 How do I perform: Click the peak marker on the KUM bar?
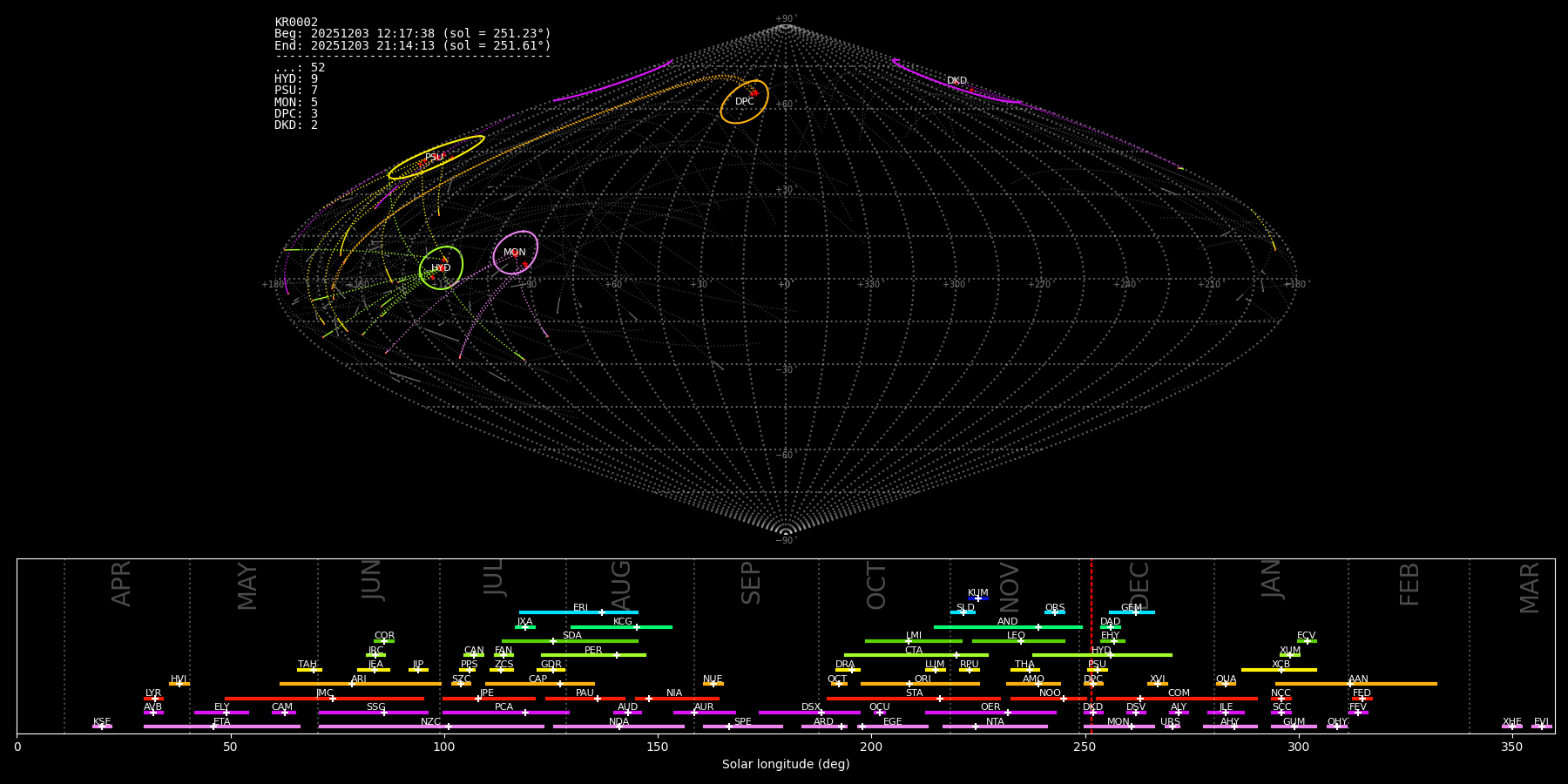click(x=978, y=598)
